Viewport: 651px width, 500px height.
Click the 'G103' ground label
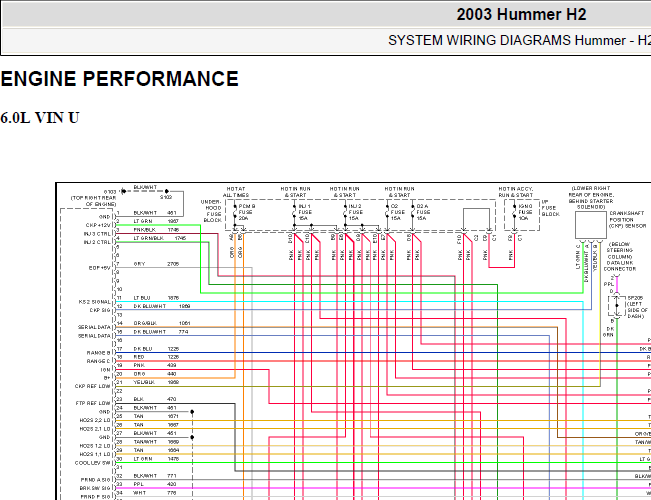point(110,192)
